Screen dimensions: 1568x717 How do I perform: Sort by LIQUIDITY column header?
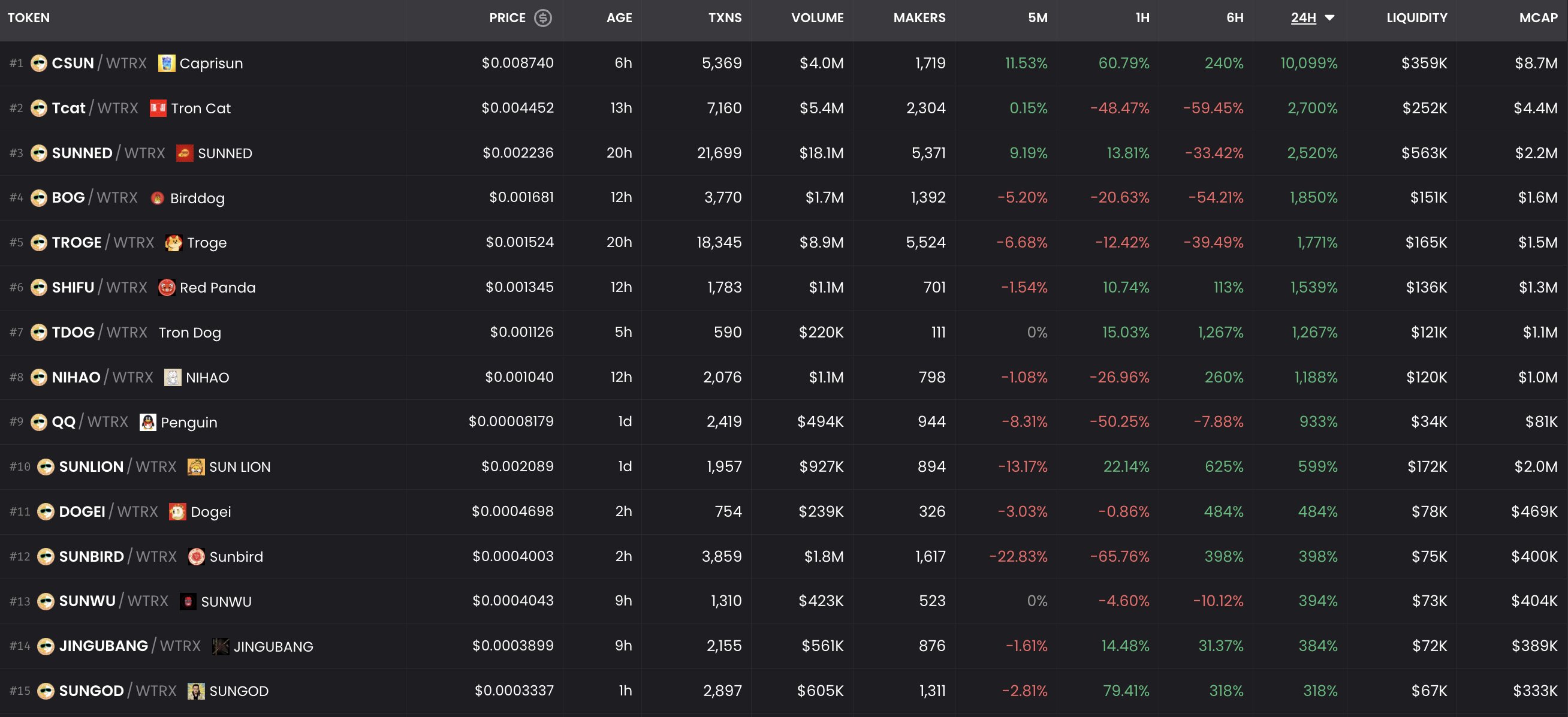click(x=1416, y=17)
